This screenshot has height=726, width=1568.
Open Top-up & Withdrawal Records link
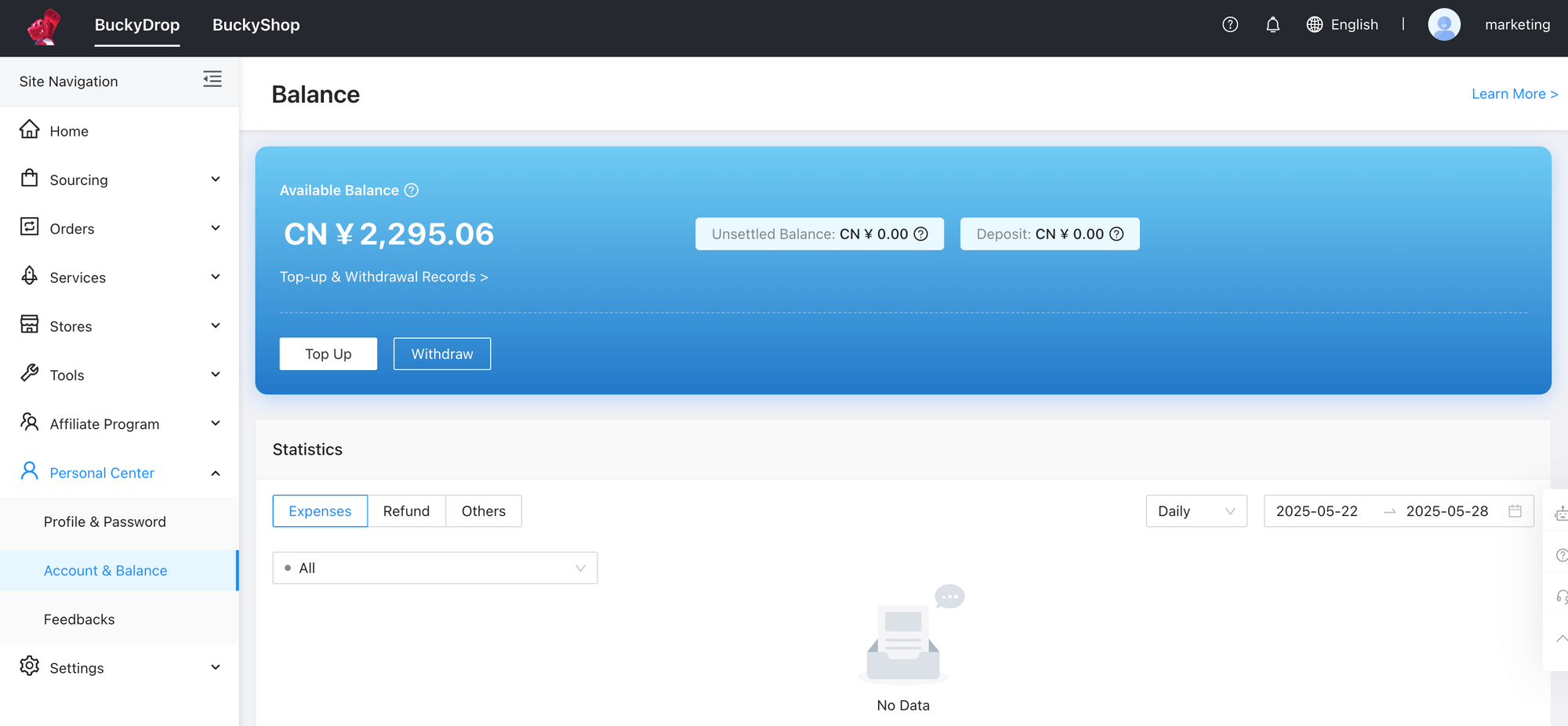[383, 277]
